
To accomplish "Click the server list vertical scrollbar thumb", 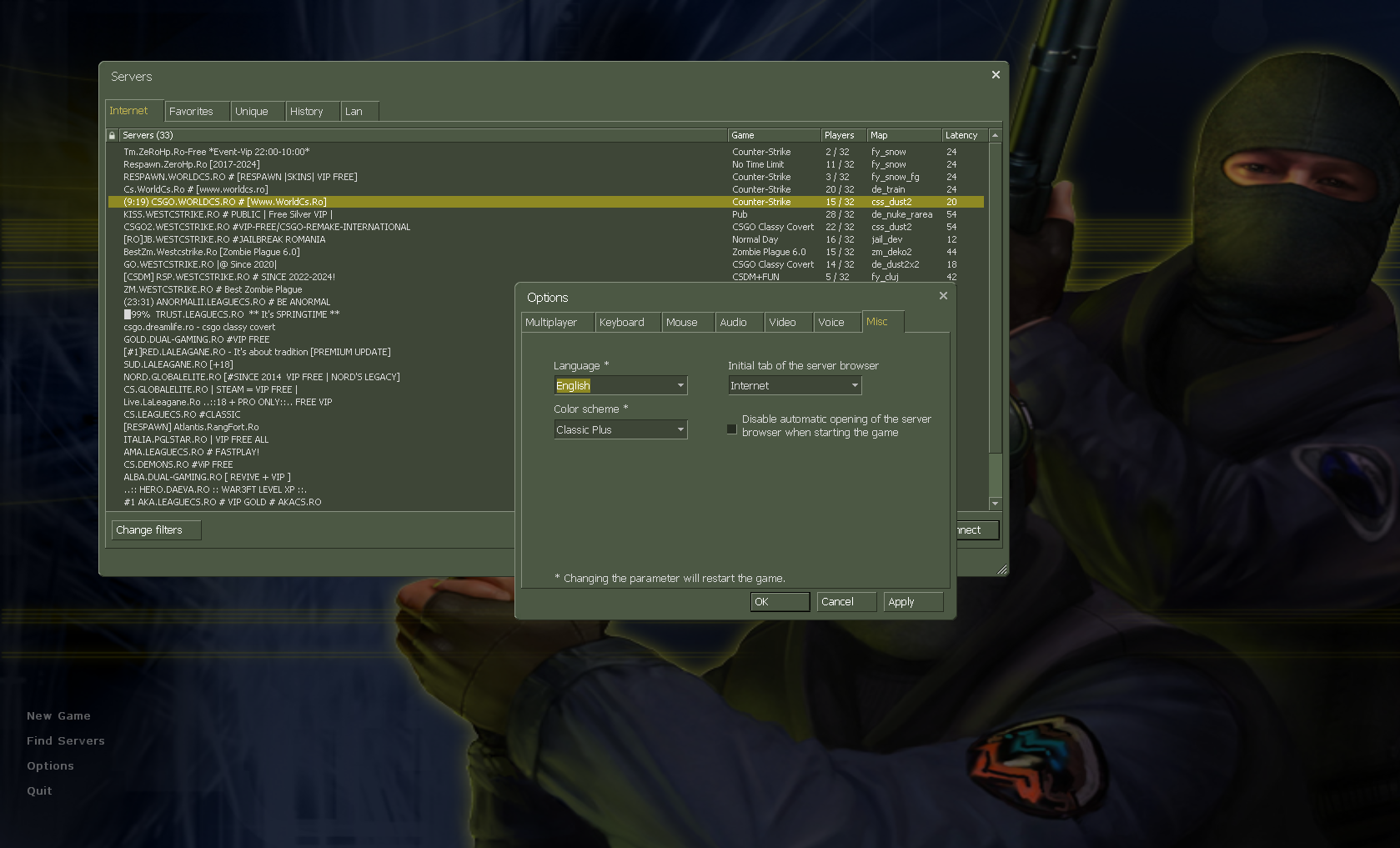I will click(995, 298).
